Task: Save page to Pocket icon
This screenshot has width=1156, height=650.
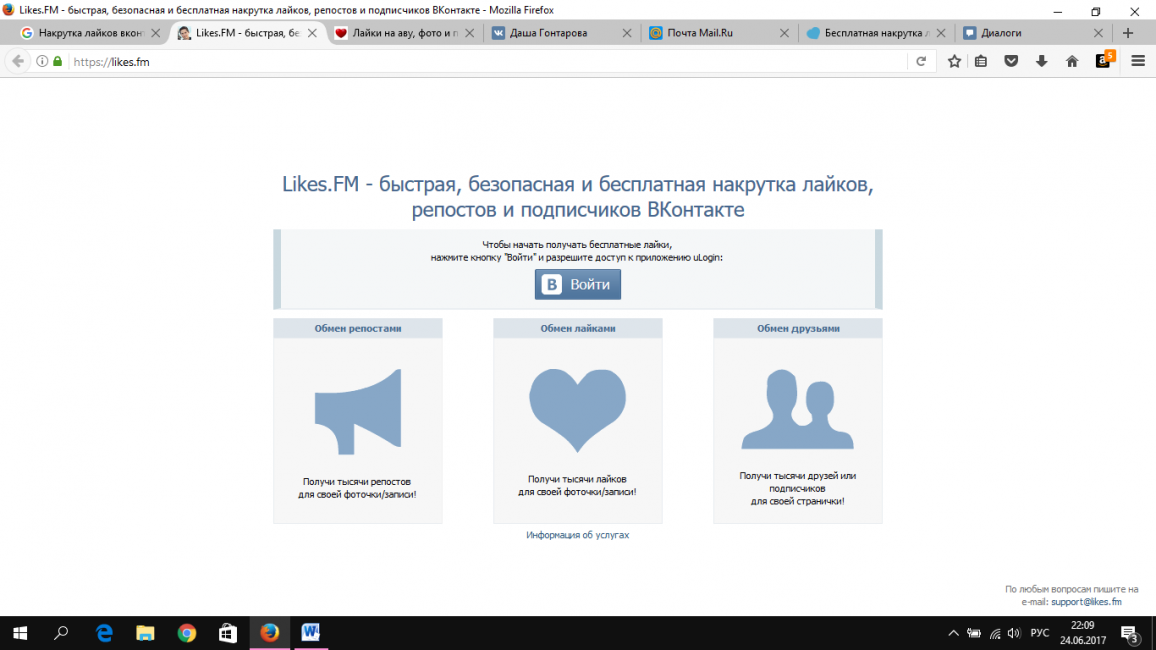Action: click(x=1012, y=62)
